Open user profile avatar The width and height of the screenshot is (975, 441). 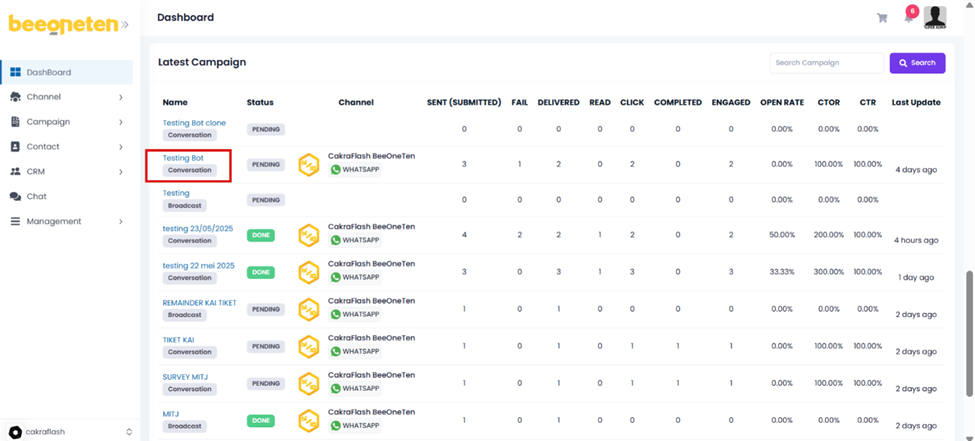[935, 17]
